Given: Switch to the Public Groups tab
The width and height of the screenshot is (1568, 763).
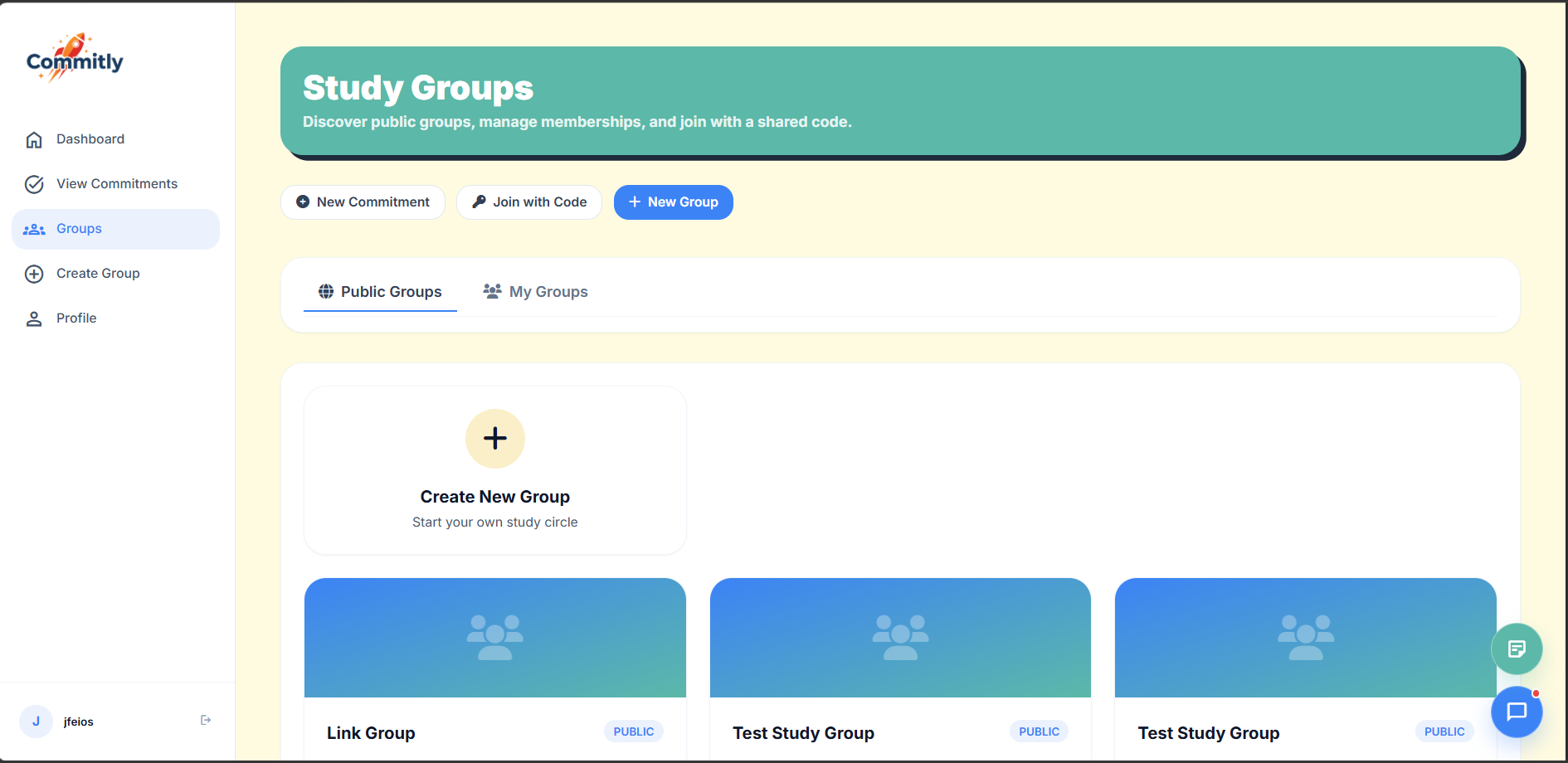Looking at the screenshot, I should [380, 292].
